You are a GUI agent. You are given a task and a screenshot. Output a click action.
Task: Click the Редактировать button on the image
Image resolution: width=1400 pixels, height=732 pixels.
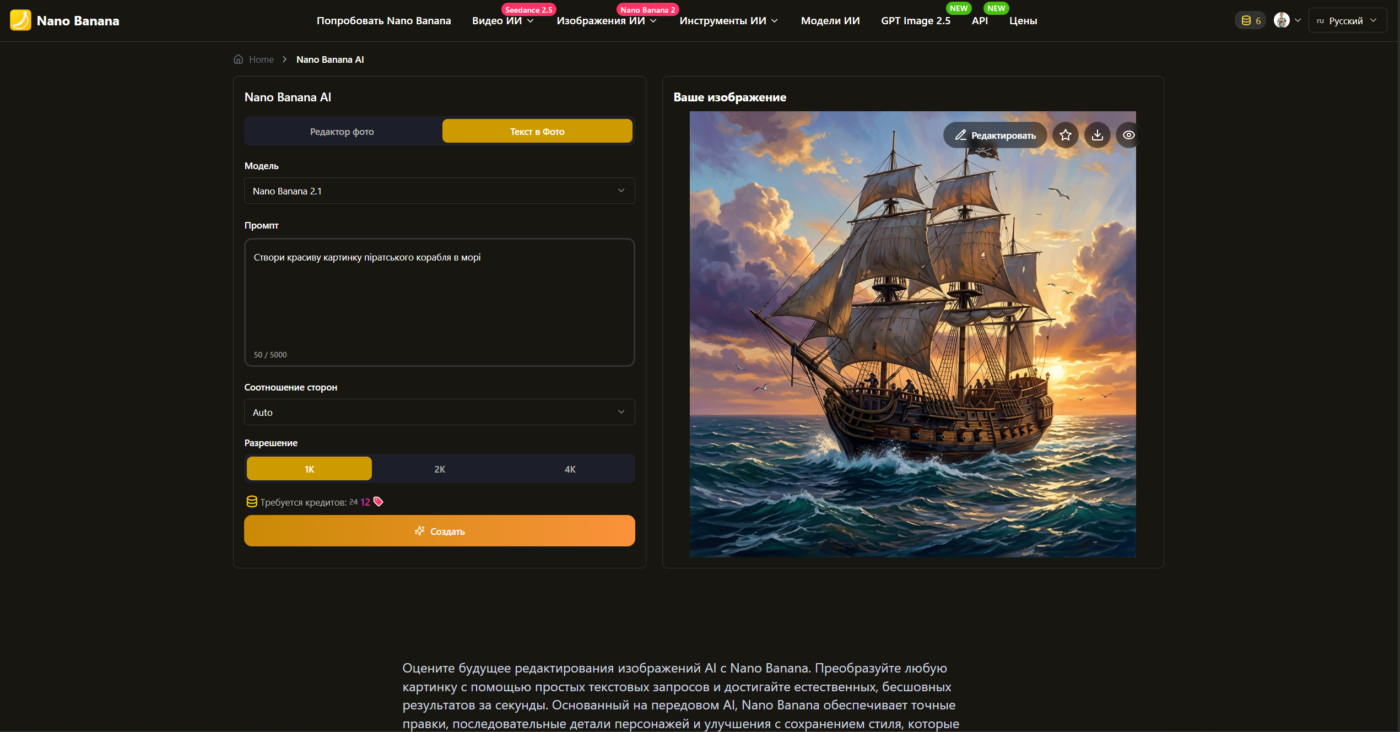(x=996, y=135)
